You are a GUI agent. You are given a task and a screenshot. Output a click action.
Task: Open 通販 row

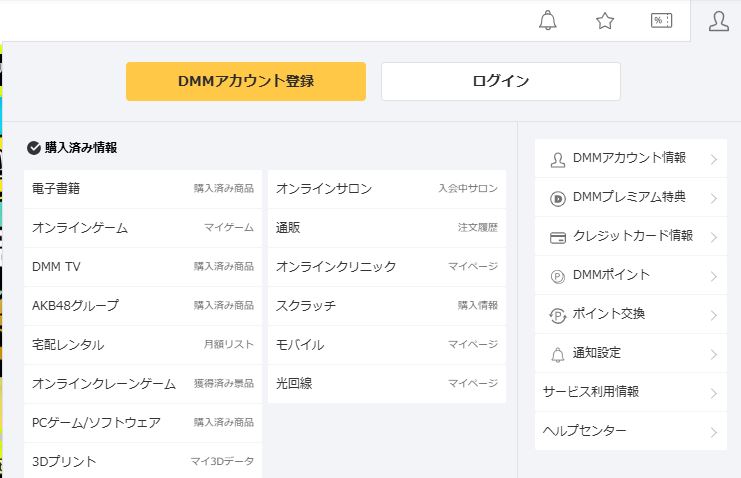tap(387, 228)
